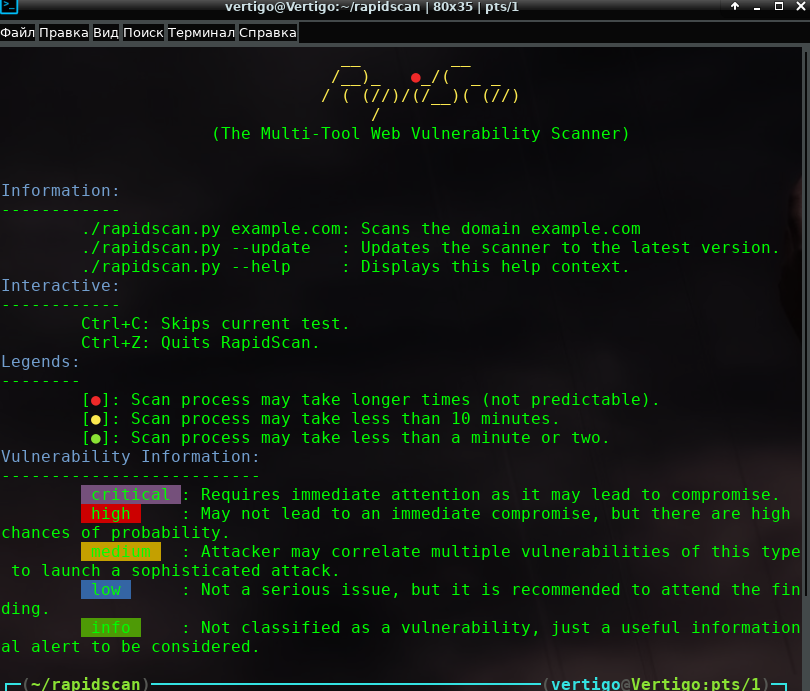
Task: Close the terminal window
Action: (801, 6)
